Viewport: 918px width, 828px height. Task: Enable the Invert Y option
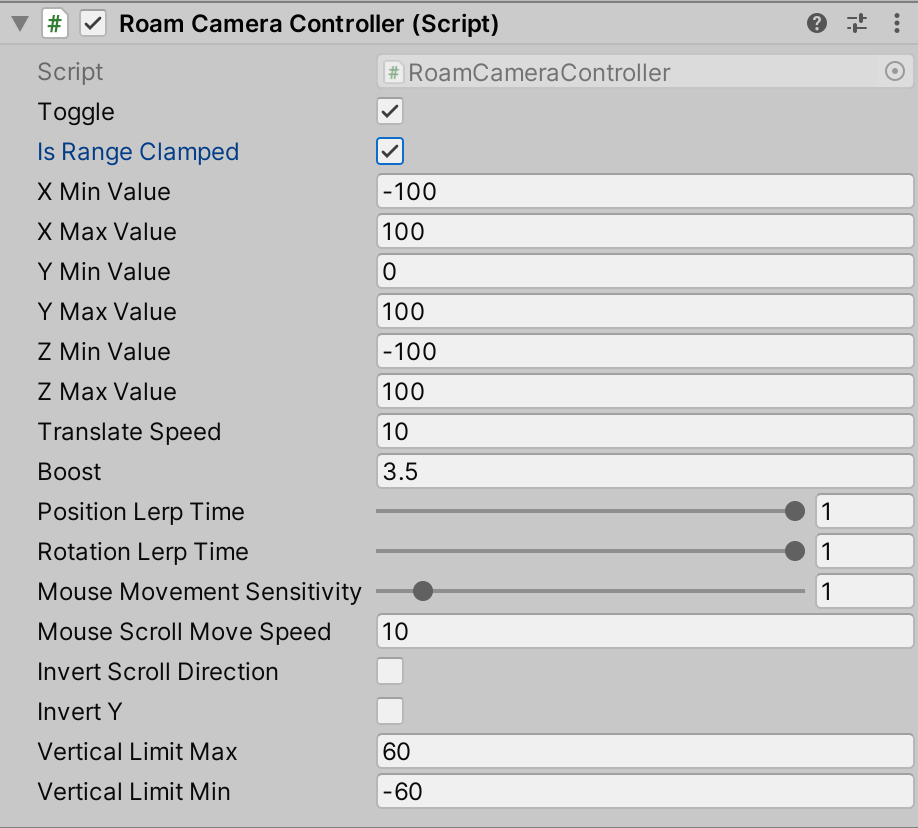(x=389, y=711)
